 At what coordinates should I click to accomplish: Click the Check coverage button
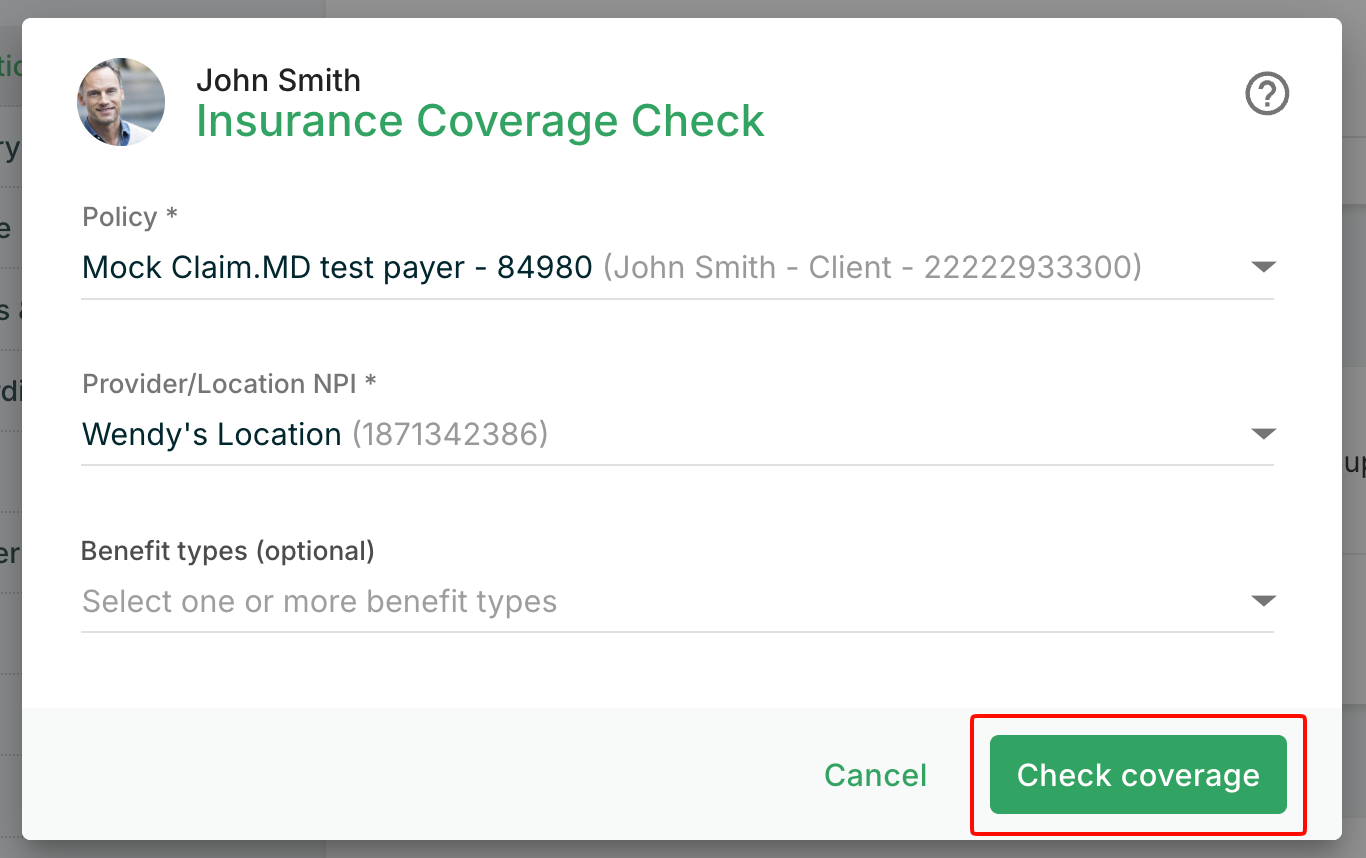1138,775
